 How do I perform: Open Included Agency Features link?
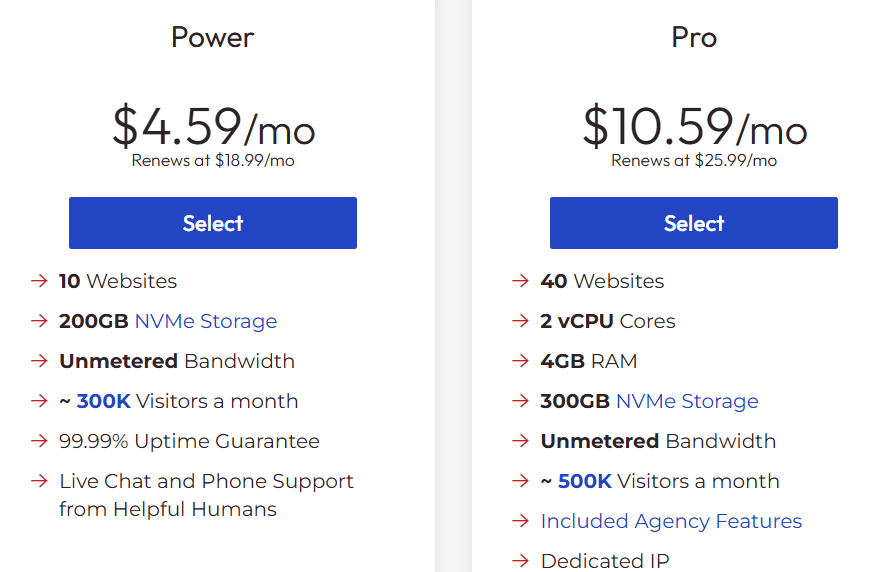pyautogui.click(x=671, y=521)
